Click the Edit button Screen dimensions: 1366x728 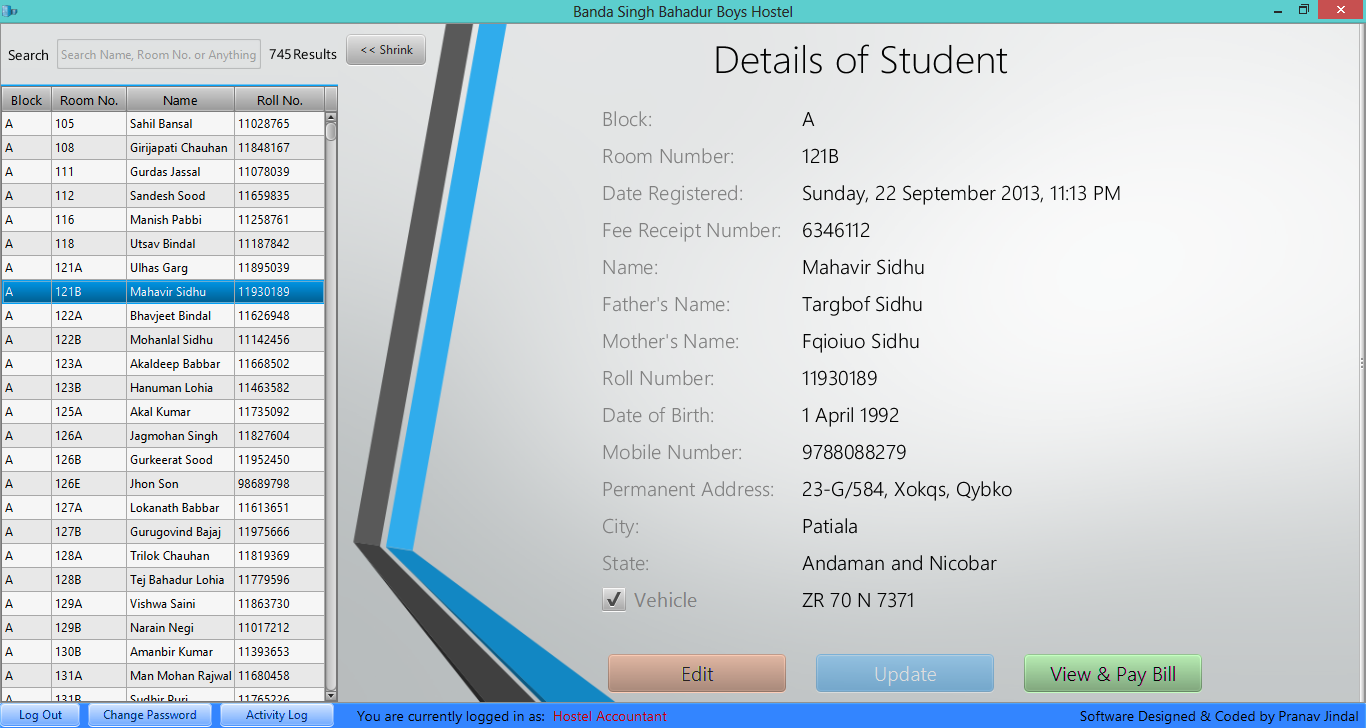click(697, 674)
